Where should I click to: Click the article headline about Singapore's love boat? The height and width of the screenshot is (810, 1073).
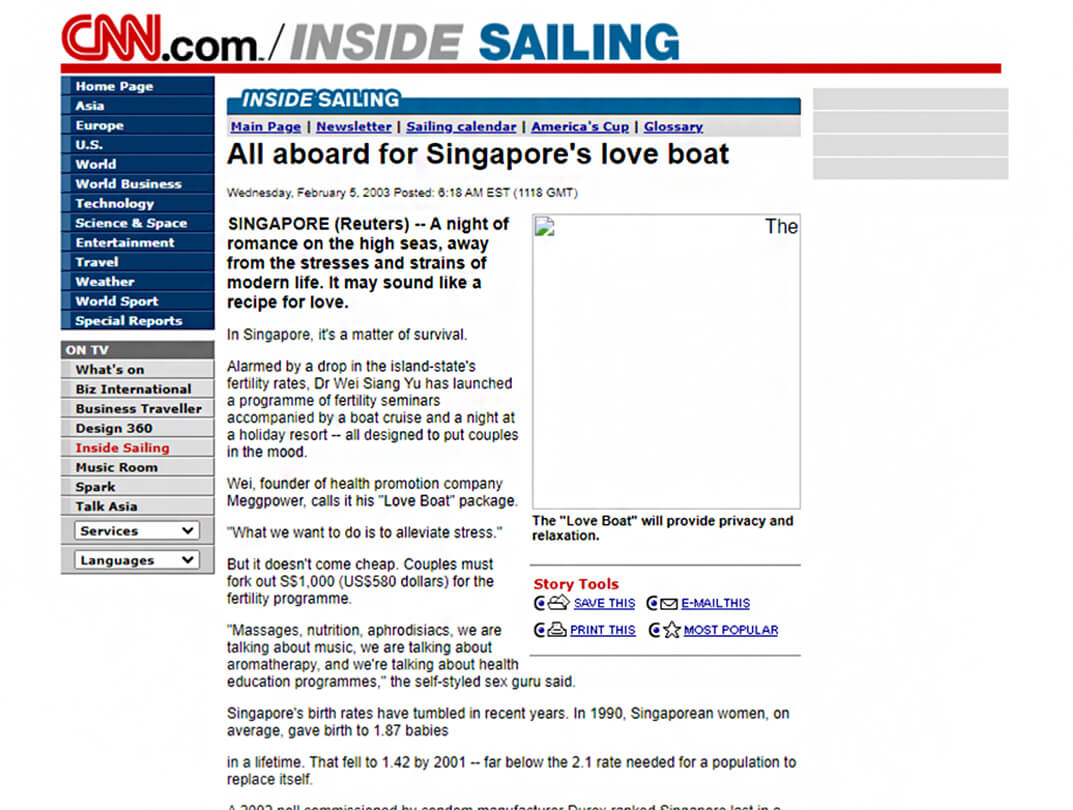(478, 154)
